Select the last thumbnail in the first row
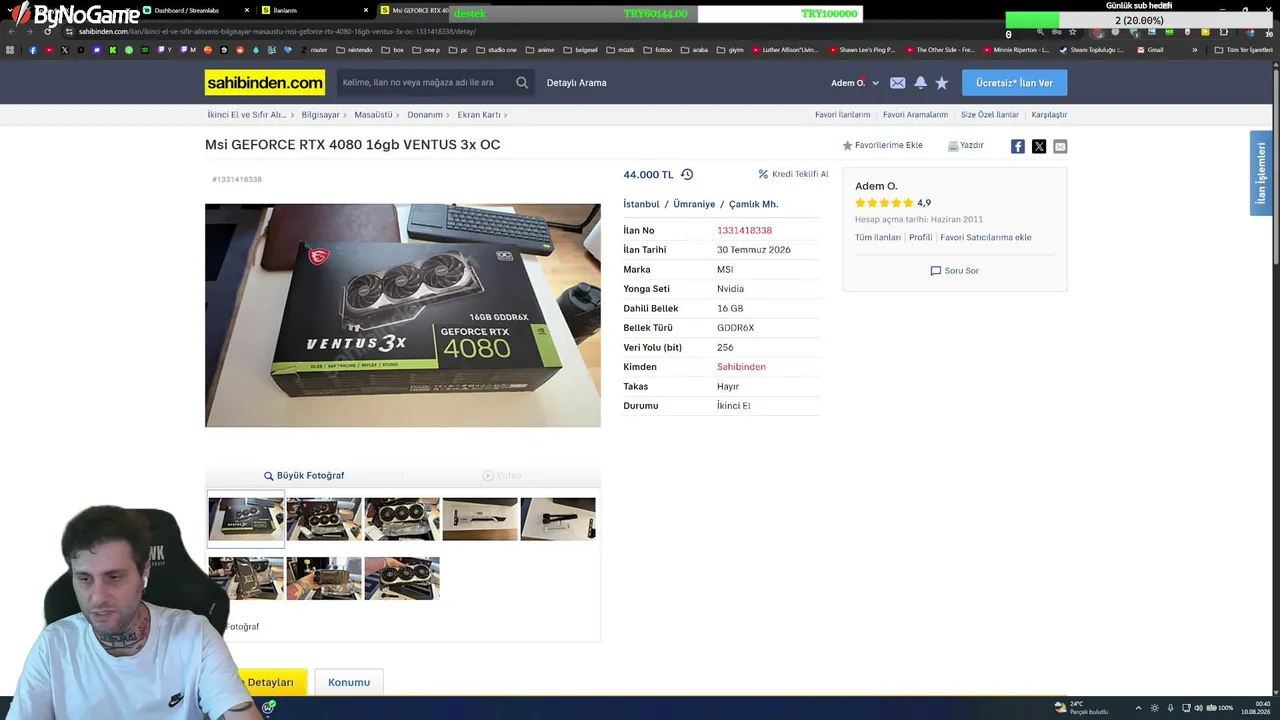 click(558, 518)
